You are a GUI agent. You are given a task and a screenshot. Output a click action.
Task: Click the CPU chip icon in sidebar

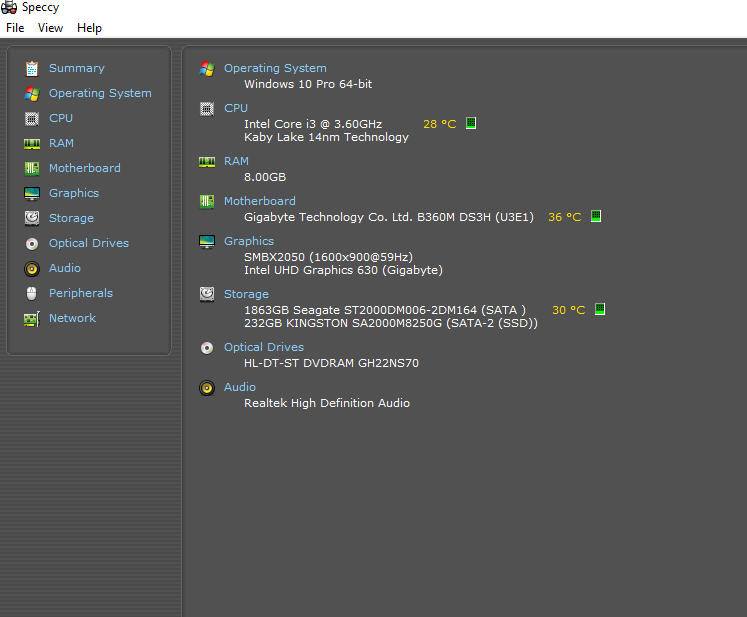coord(32,118)
